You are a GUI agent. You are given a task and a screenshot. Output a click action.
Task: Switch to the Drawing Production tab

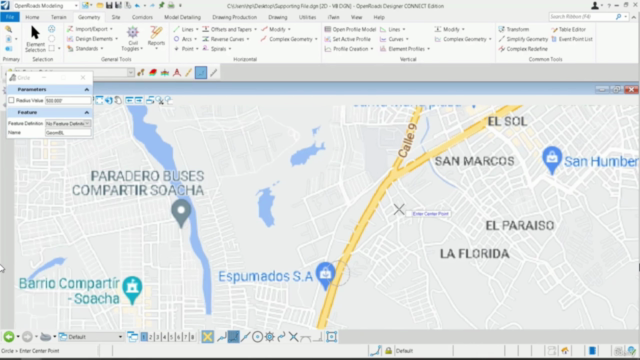(x=234, y=17)
